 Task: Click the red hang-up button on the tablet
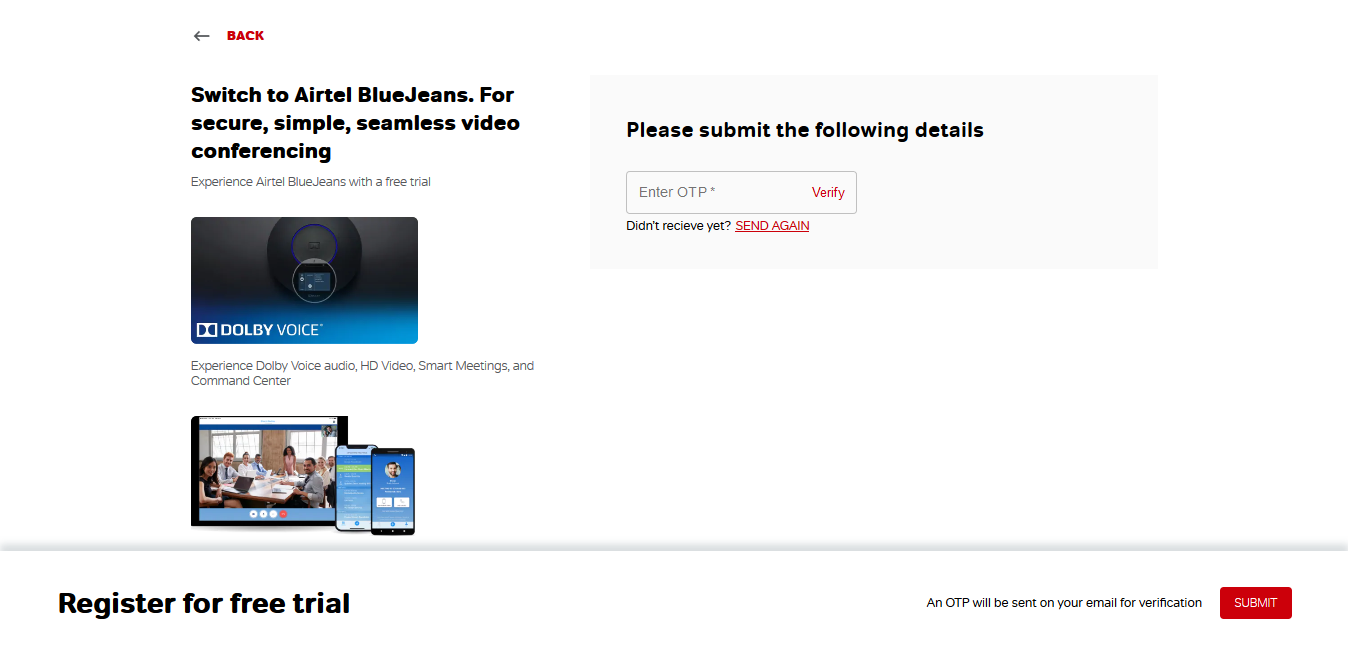pos(283,514)
